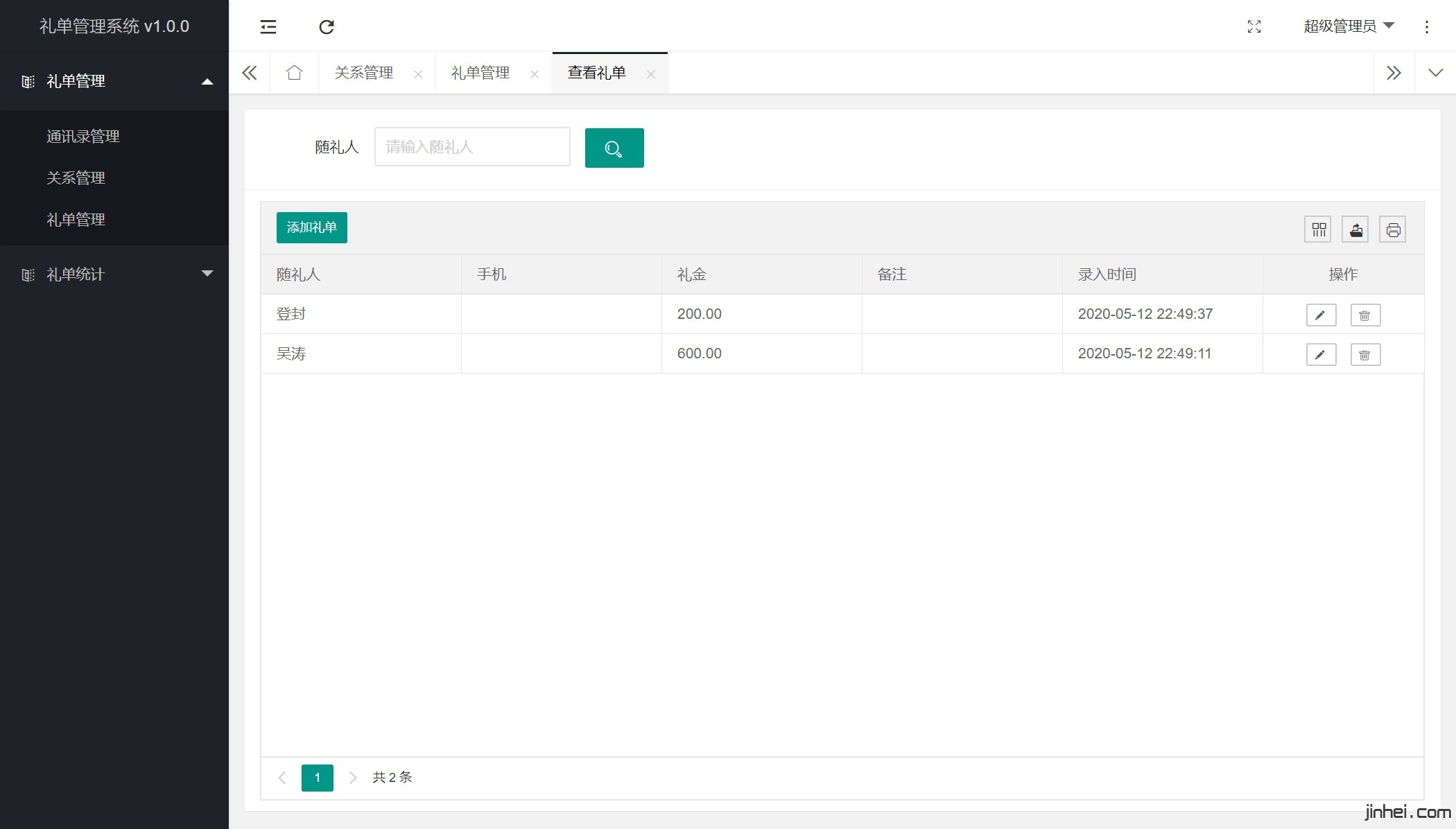The height and width of the screenshot is (829, 1456).
Task: Click timestamp 2020-05-12 22:49:11
Action: (x=1145, y=354)
